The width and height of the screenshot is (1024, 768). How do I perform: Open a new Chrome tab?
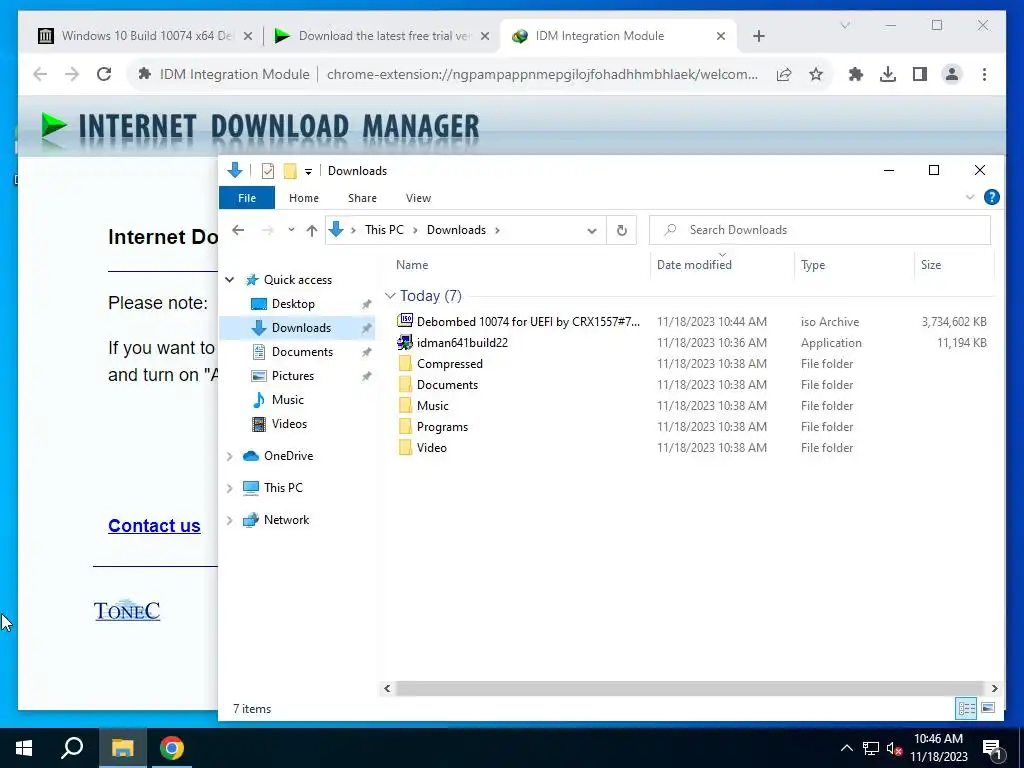click(758, 36)
